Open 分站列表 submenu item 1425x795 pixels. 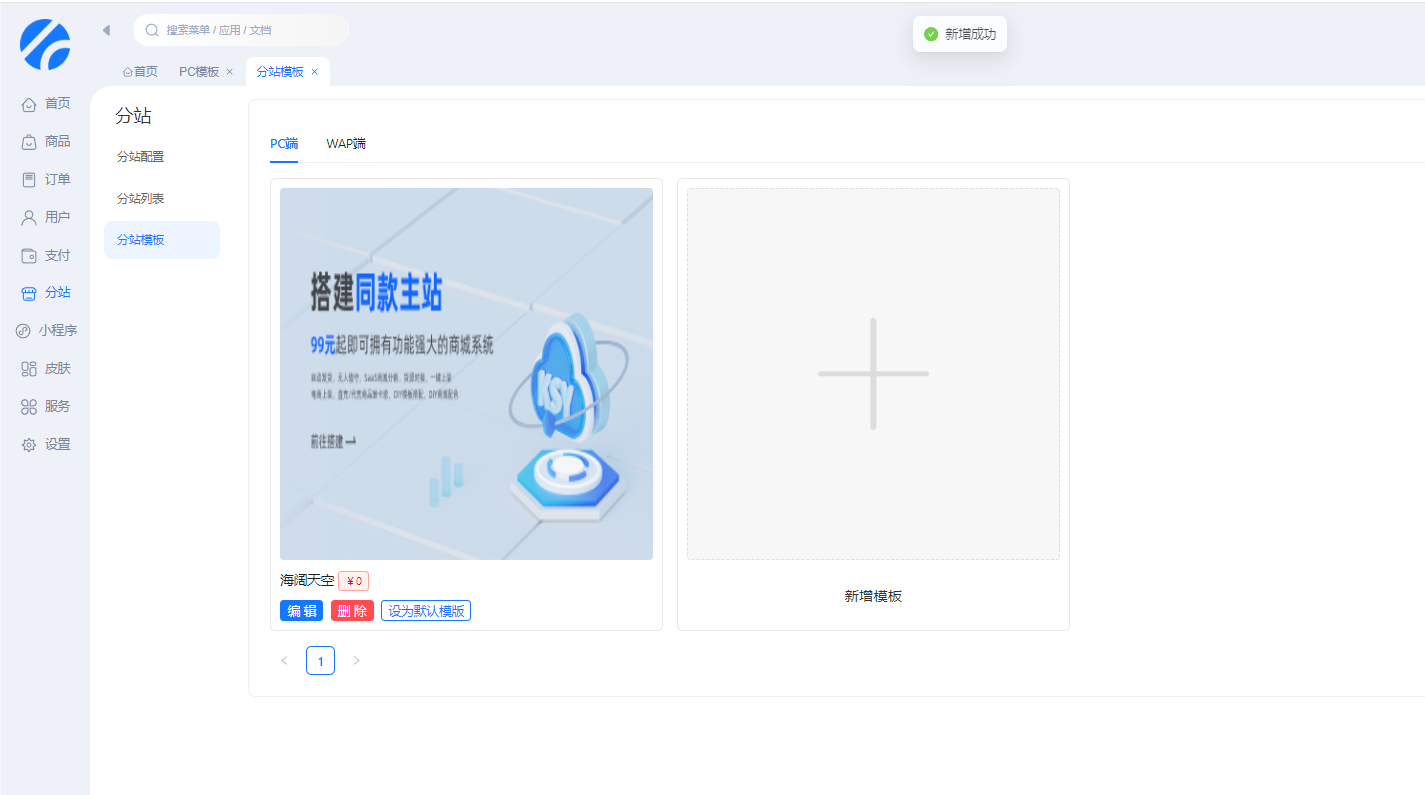pyautogui.click(x=141, y=199)
